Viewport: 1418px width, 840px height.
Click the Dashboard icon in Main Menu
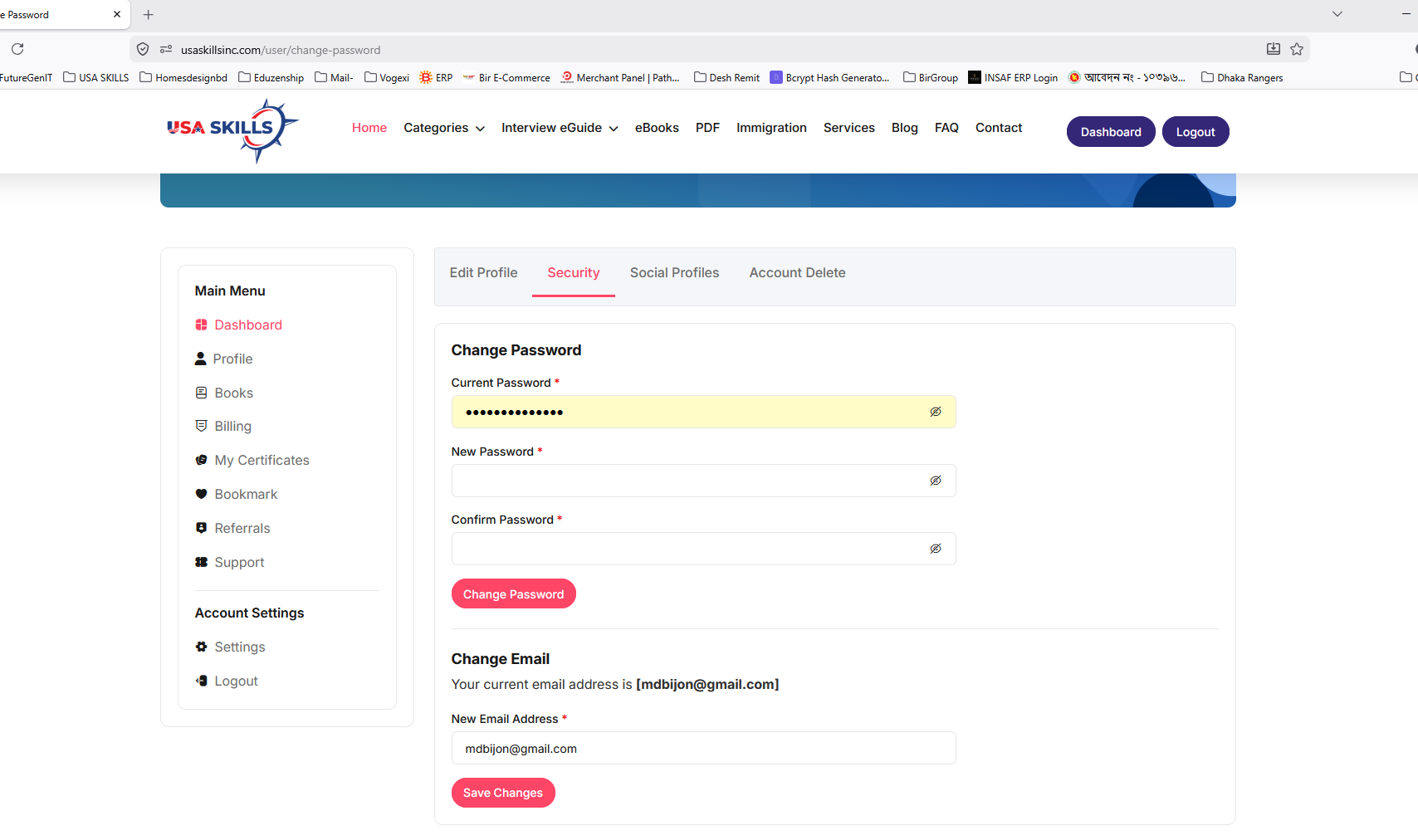201,325
